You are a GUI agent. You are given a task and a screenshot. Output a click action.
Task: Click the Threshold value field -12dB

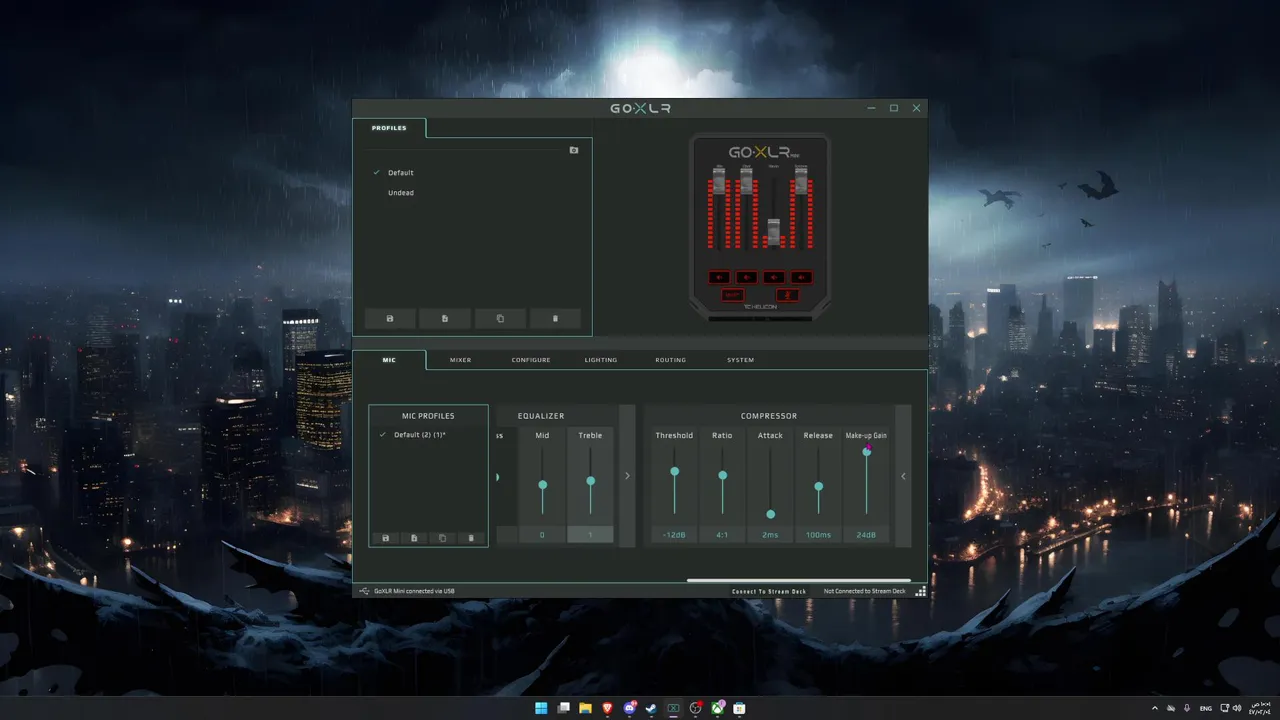674,535
